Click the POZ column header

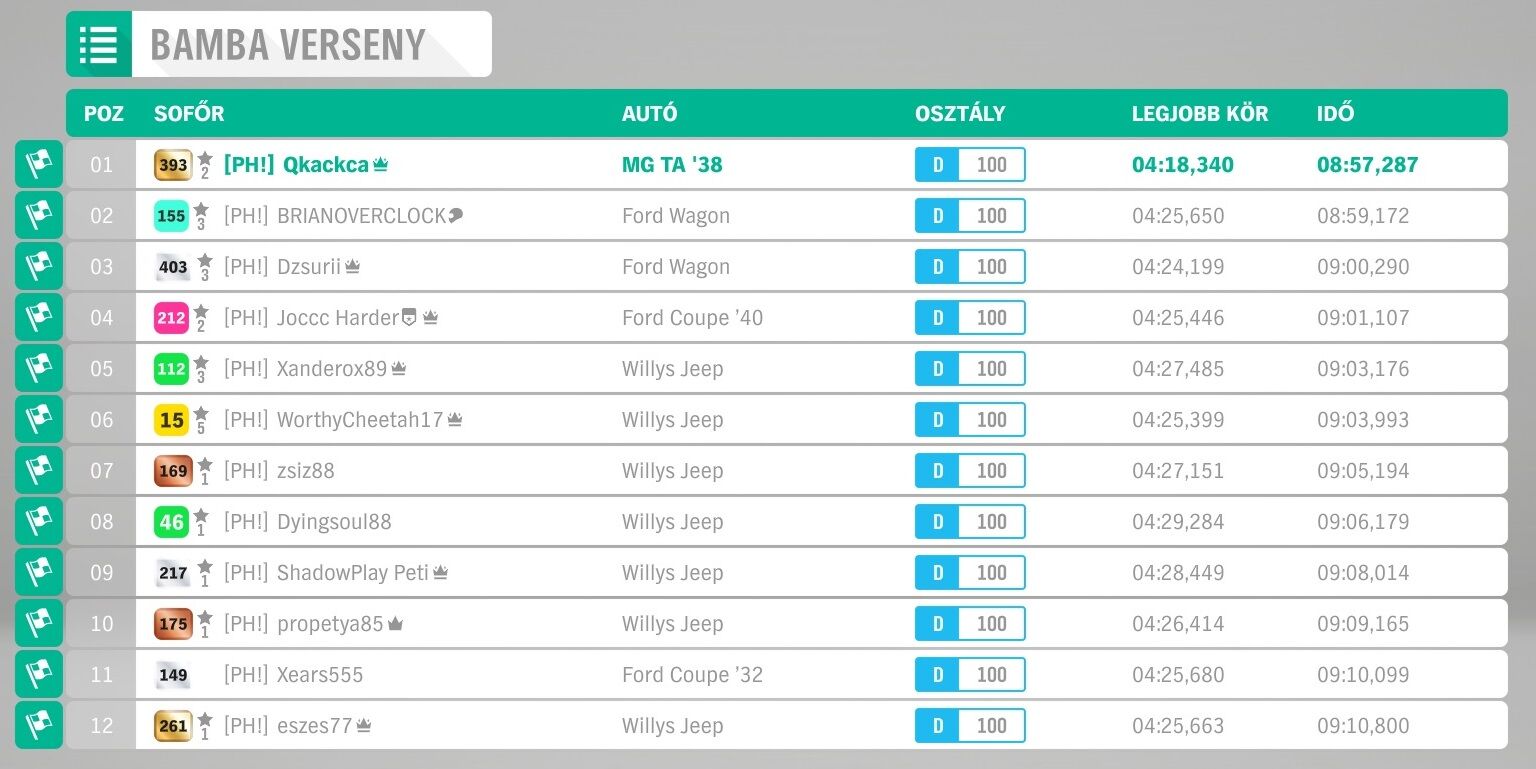pos(104,113)
